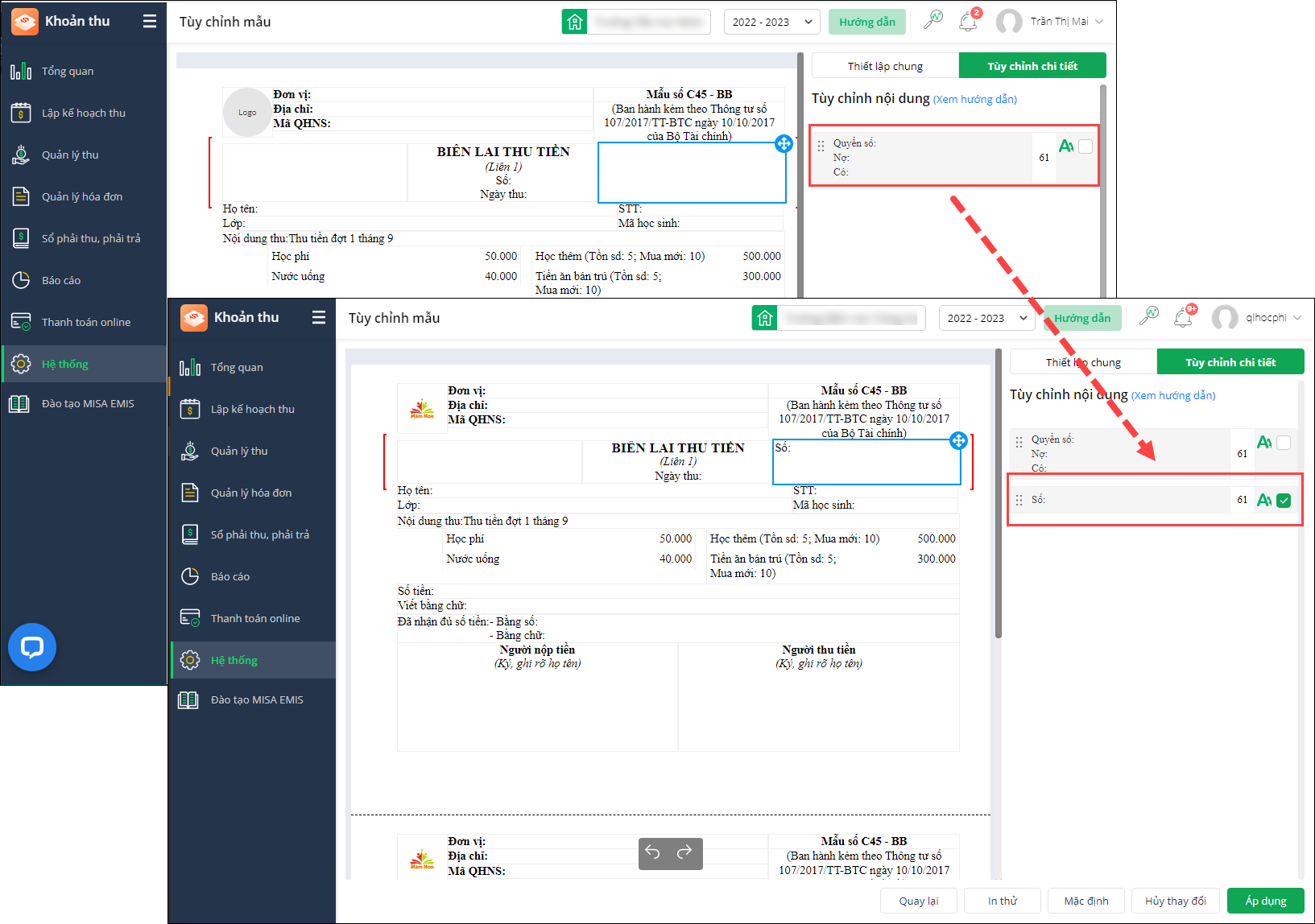
Task: Uncheck the Số row checkbox
Action: pos(1284,501)
